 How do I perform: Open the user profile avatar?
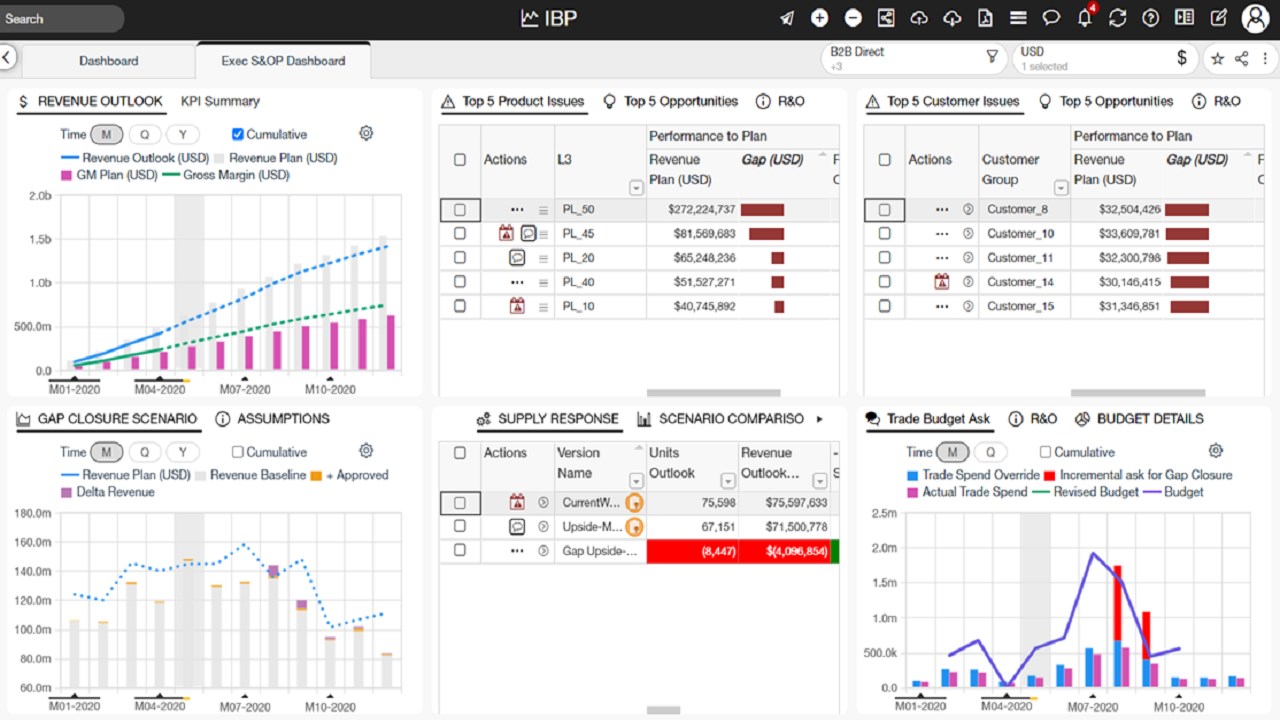1255,18
